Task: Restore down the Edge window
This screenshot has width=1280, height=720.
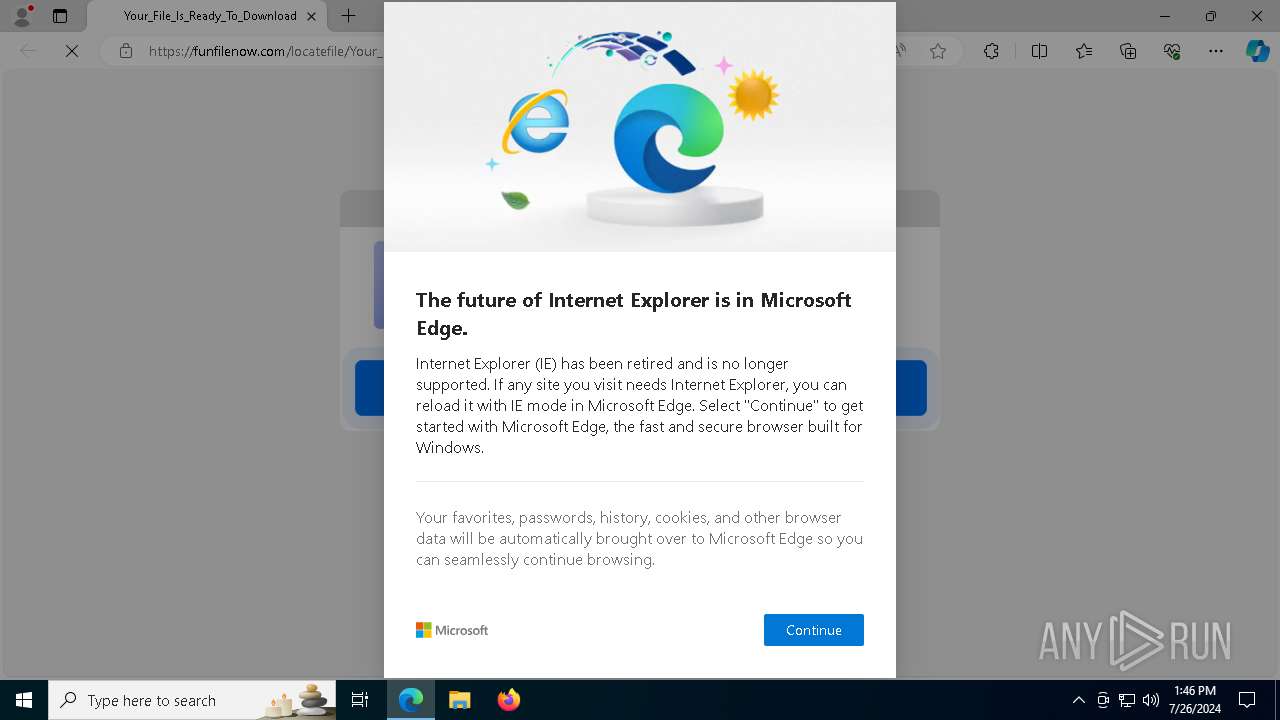Action: point(1211,16)
